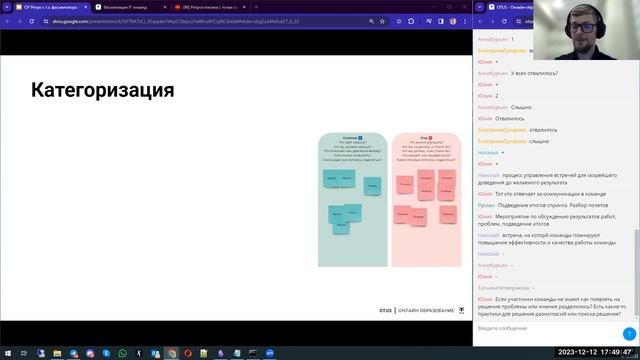Image resolution: width=640 pixels, height=360 pixels.
Task: Open a new browser tab
Action: click(256, 7)
